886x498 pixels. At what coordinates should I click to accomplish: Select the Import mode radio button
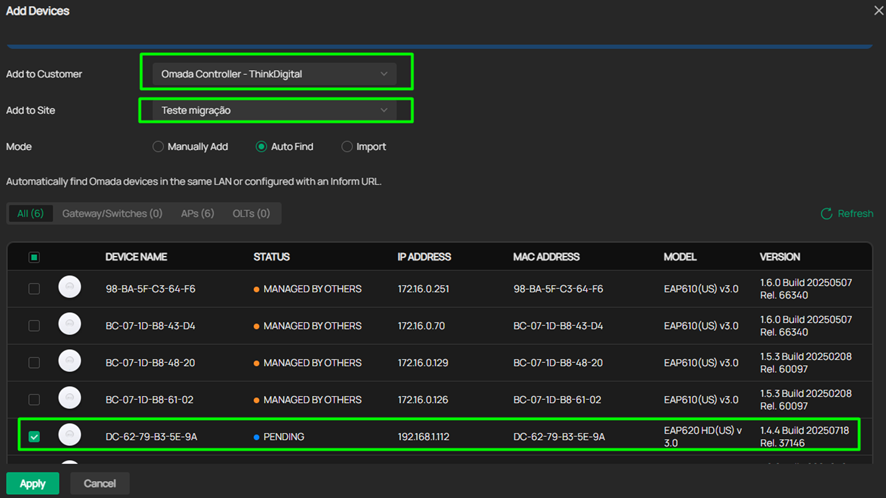pyautogui.click(x=347, y=147)
